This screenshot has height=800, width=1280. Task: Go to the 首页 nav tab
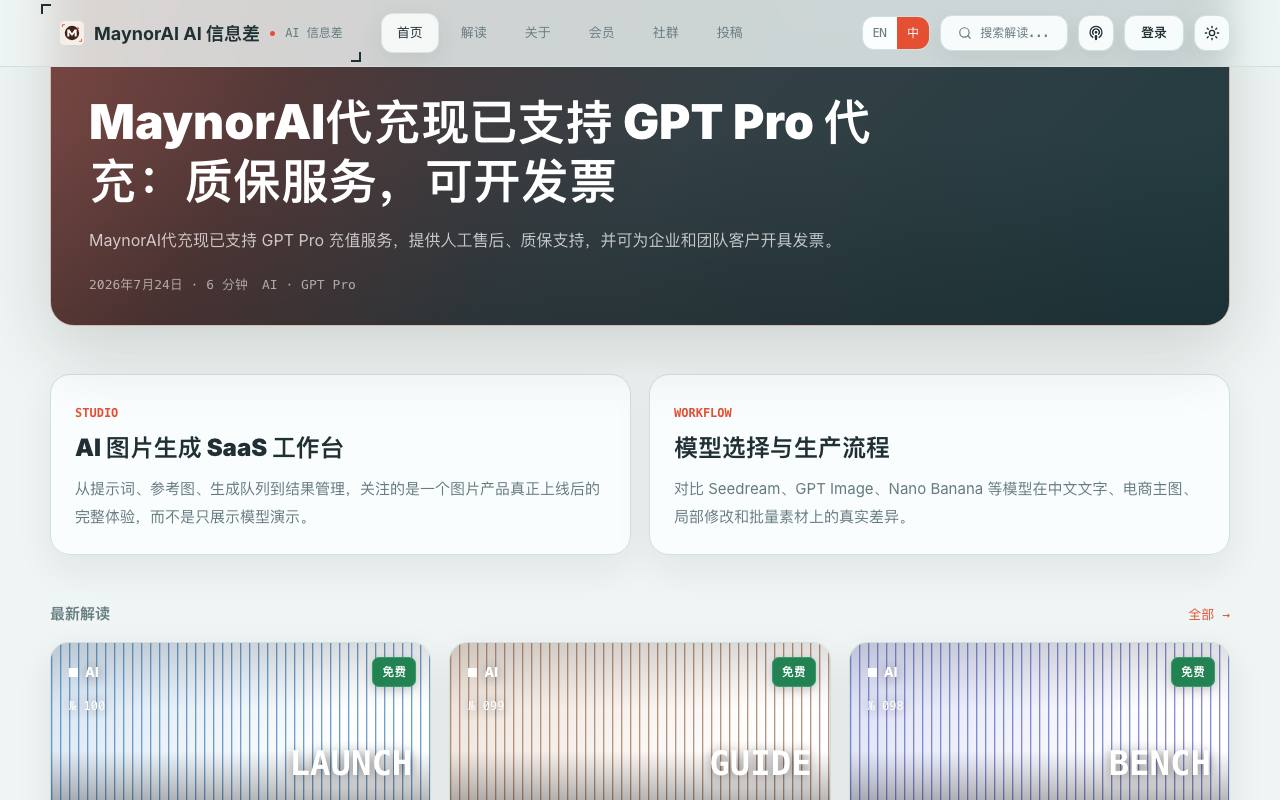click(x=410, y=33)
